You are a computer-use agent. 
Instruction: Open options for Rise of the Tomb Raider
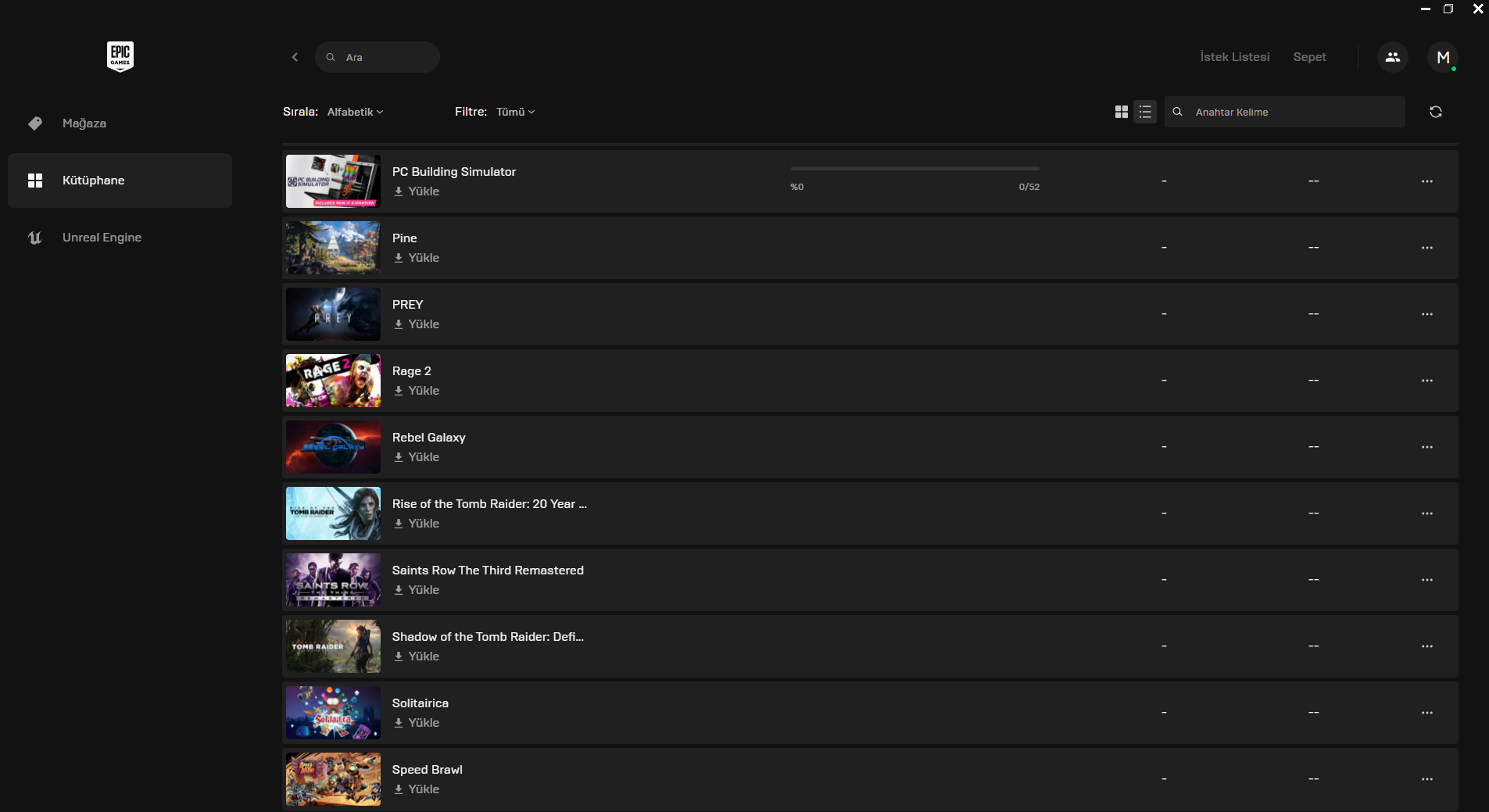tap(1427, 513)
